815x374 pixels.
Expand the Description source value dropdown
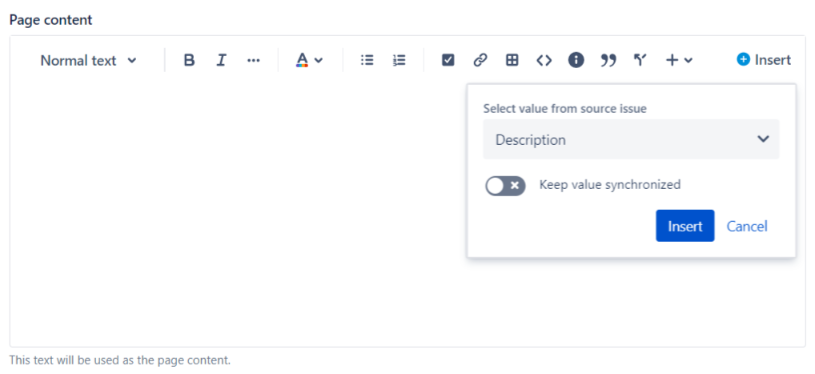[631, 139]
